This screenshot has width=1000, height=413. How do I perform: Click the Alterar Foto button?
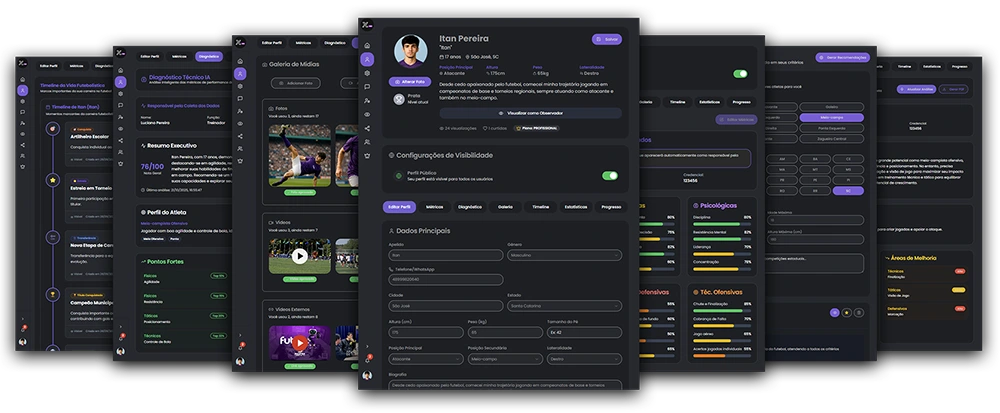[x=410, y=80]
